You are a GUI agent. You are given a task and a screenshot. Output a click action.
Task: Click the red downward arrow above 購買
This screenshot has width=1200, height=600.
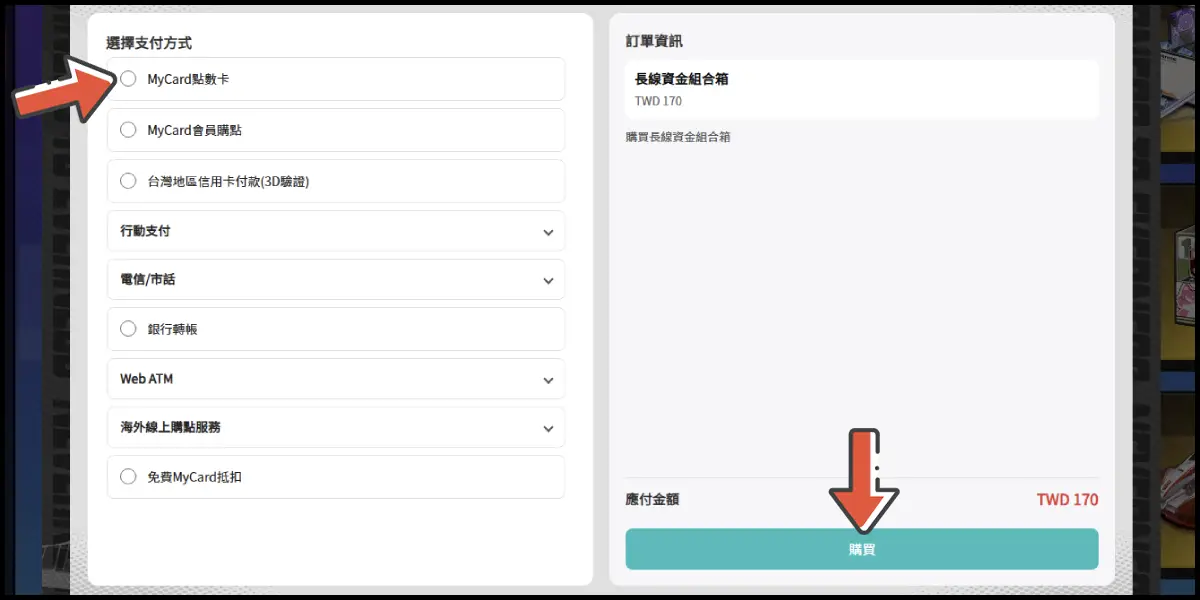(x=862, y=480)
